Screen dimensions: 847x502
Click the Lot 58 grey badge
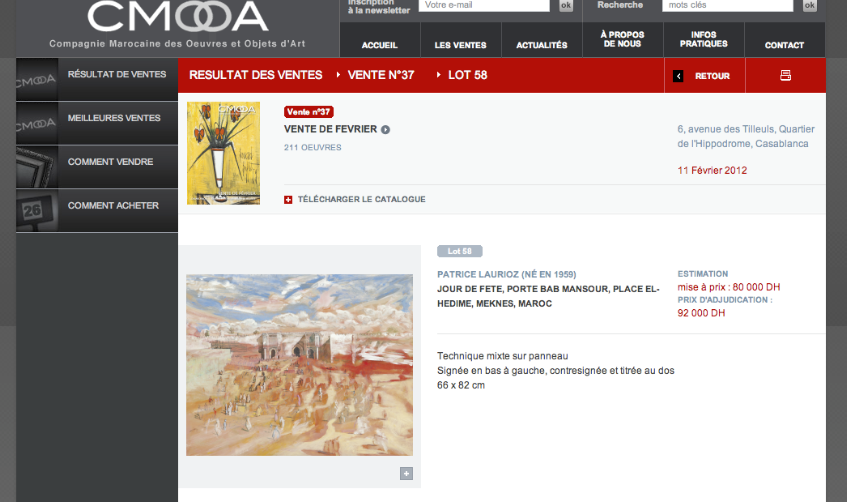pyautogui.click(x=460, y=251)
